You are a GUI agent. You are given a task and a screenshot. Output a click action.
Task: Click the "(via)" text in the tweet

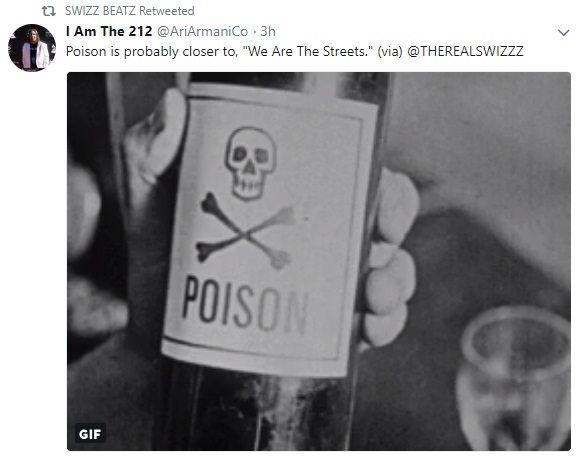(390, 51)
